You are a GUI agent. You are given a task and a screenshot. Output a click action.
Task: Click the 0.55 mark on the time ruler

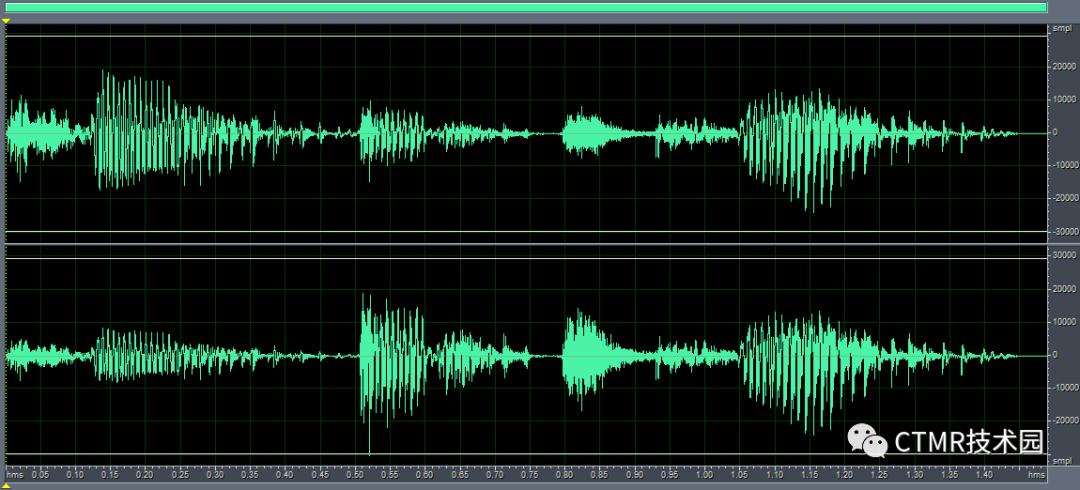point(390,476)
